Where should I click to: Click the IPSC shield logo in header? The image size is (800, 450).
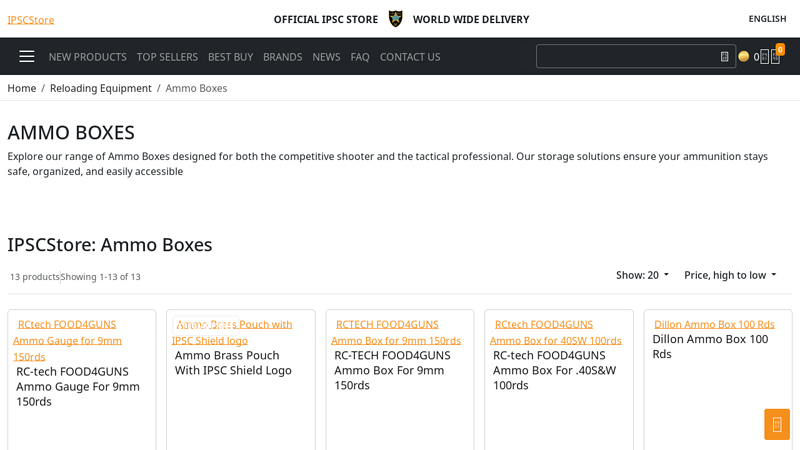(396, 19)
